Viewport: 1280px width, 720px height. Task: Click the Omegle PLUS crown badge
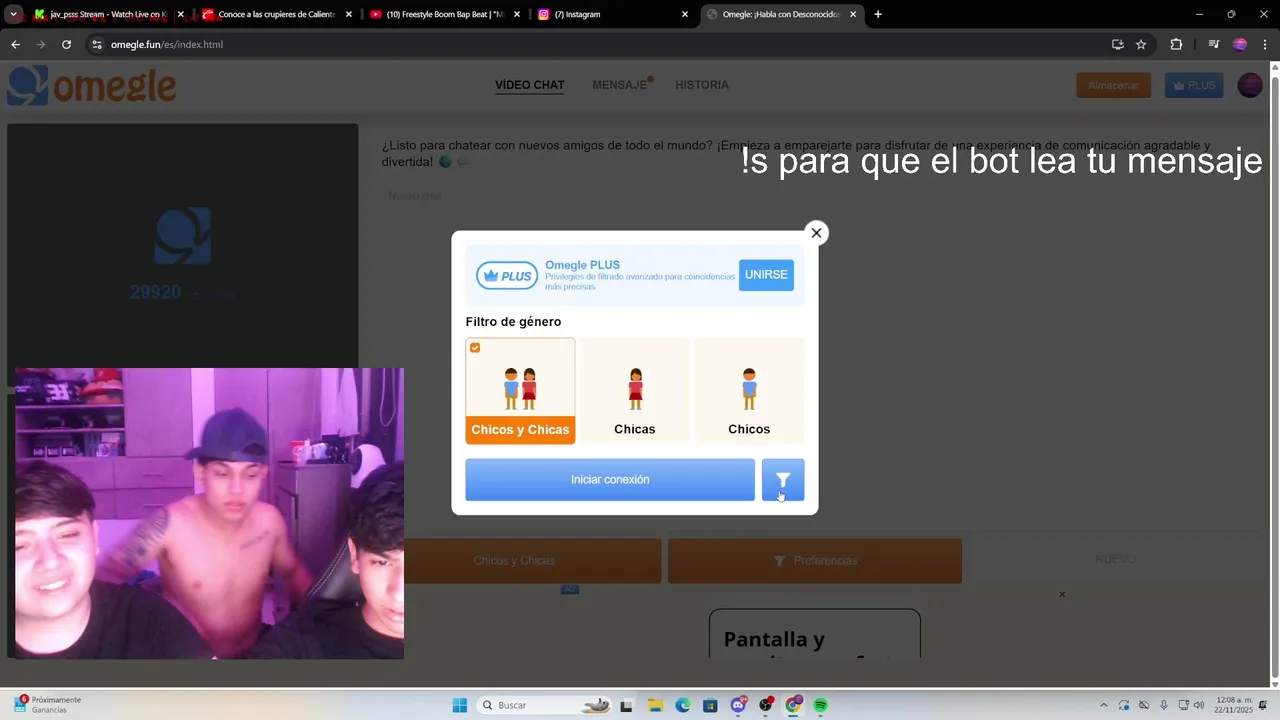pyautogui.click(x=507, y=275)
